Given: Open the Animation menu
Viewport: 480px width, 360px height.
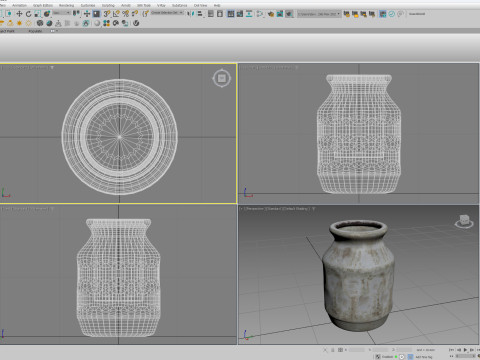Looking at the screenshot, I should (x=19, y=5).
